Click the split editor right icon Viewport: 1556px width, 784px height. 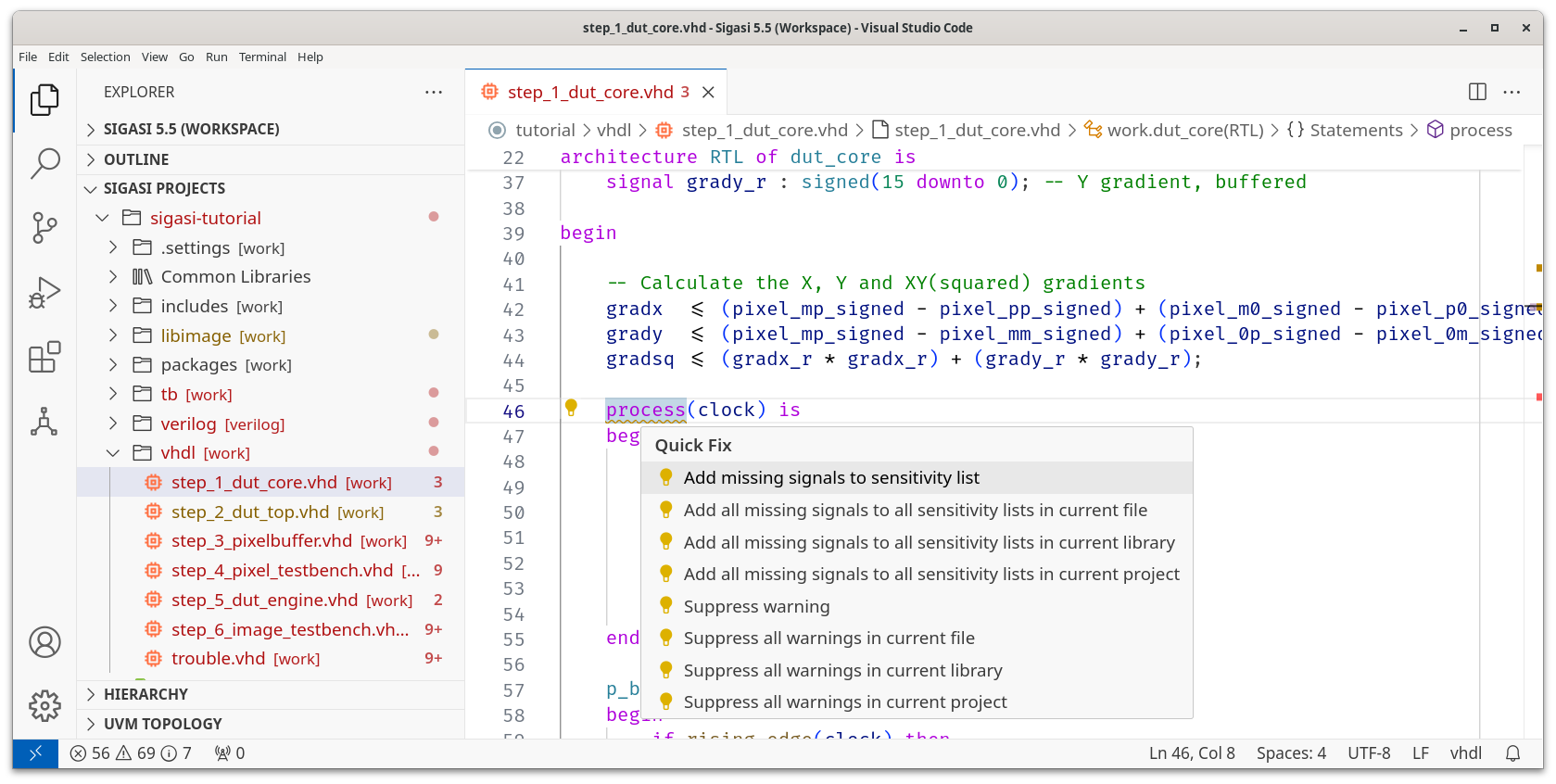(x=1477, y=92)
